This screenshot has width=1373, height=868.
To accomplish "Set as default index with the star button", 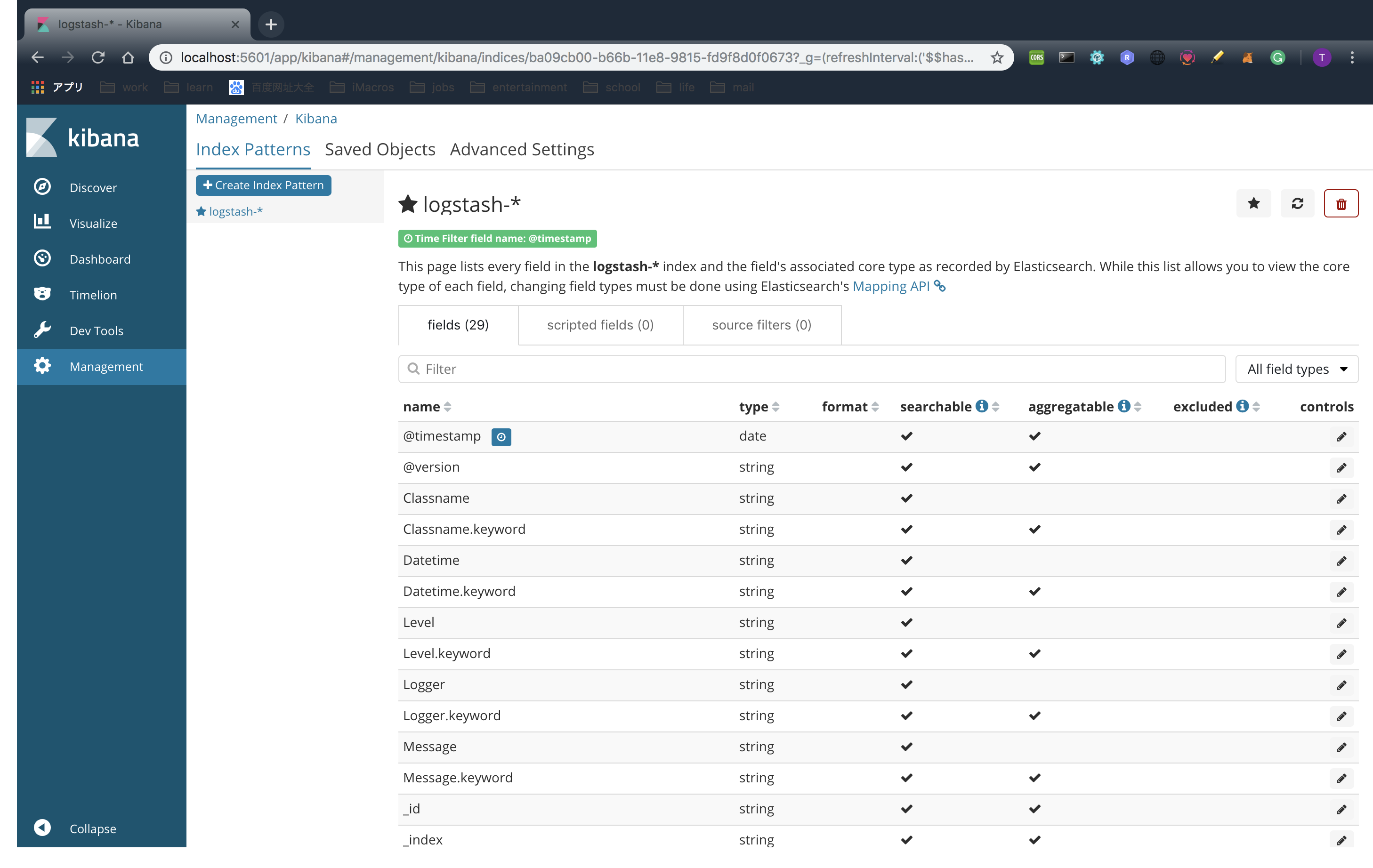I will click(1253, 203).
